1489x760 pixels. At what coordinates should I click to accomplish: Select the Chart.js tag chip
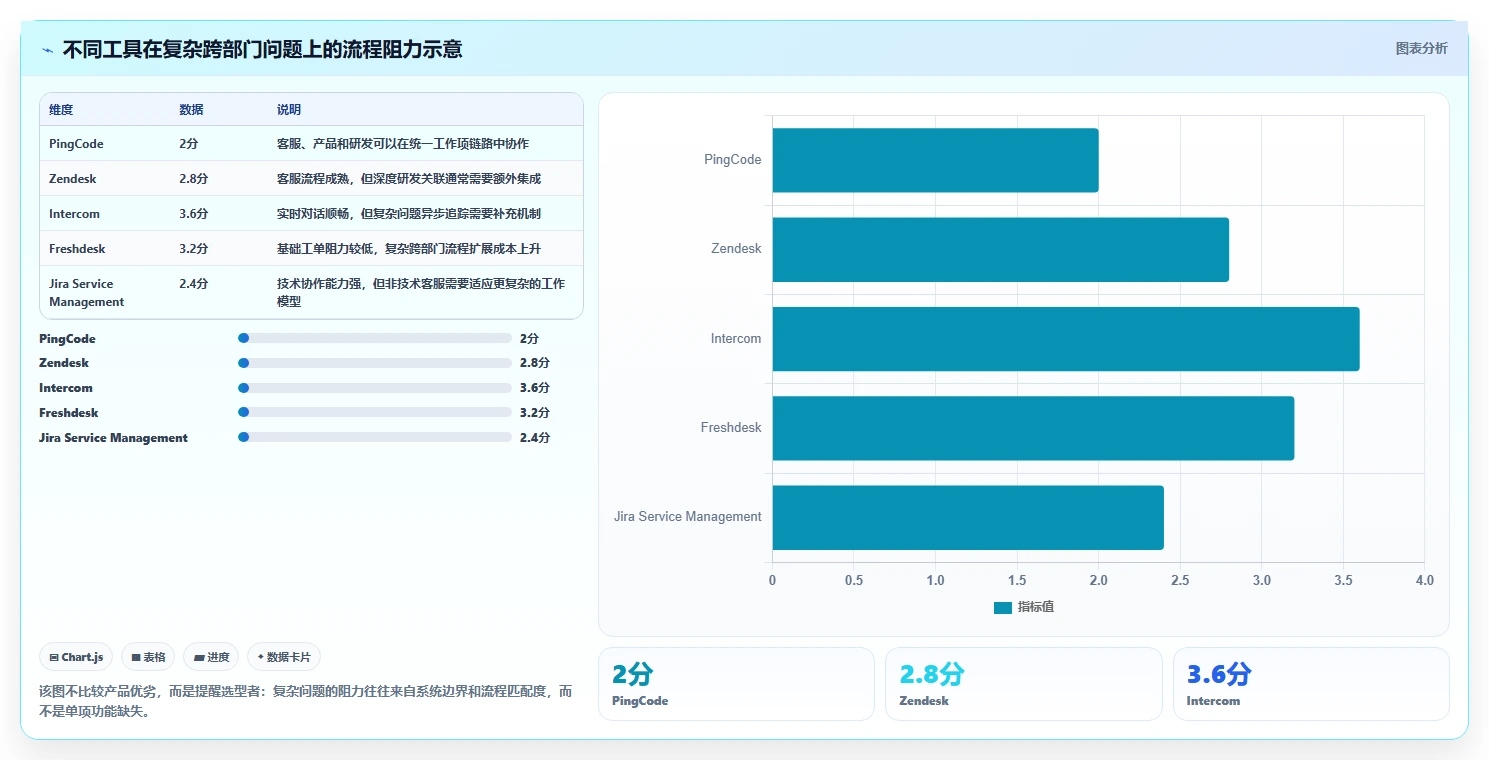[77, 657]
